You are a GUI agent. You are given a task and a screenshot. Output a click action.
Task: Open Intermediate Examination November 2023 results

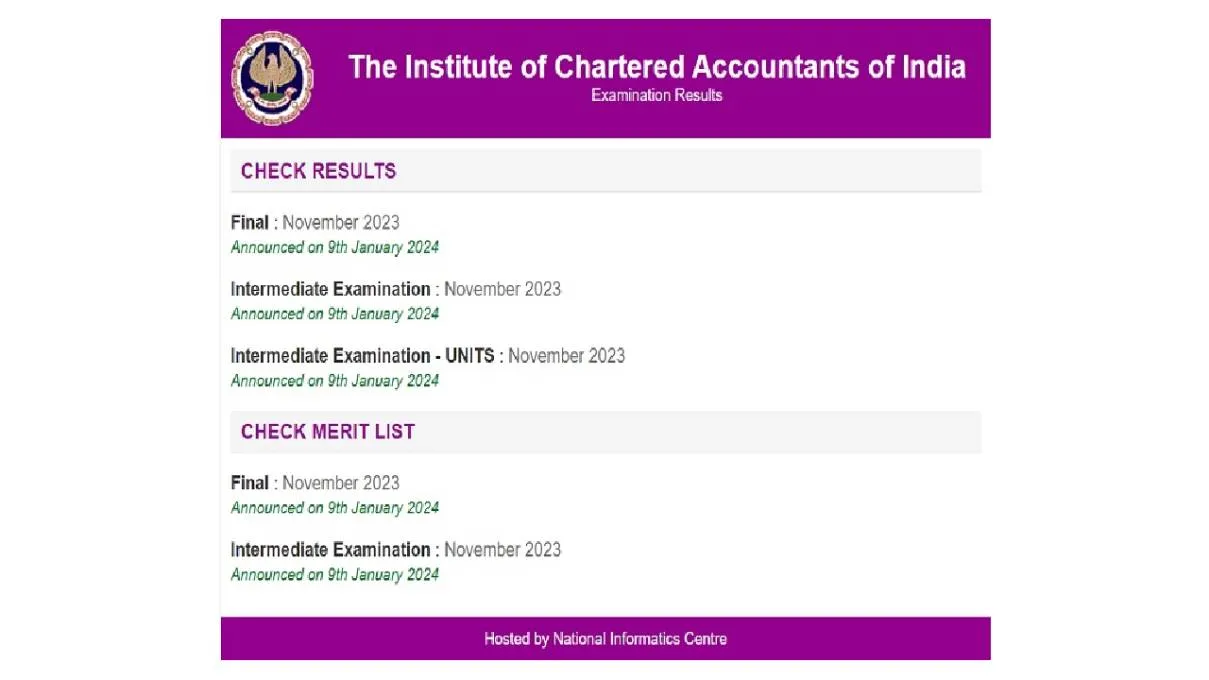click(396, 289)
